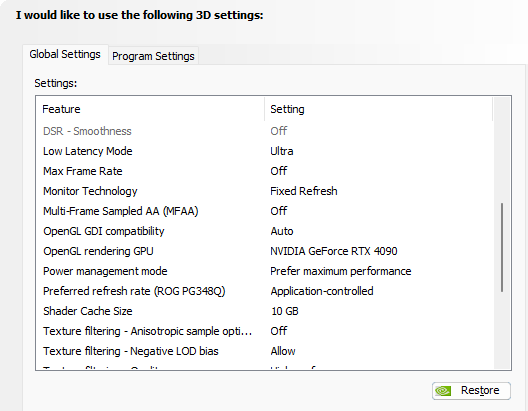Open Shader Cache Size 10 GB setting

click(x=285, y=311)
